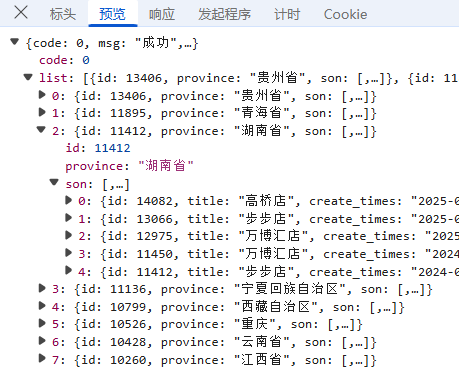Select the 预览 tab
Viewport: 459px width, 370px height.
(112, 14)
